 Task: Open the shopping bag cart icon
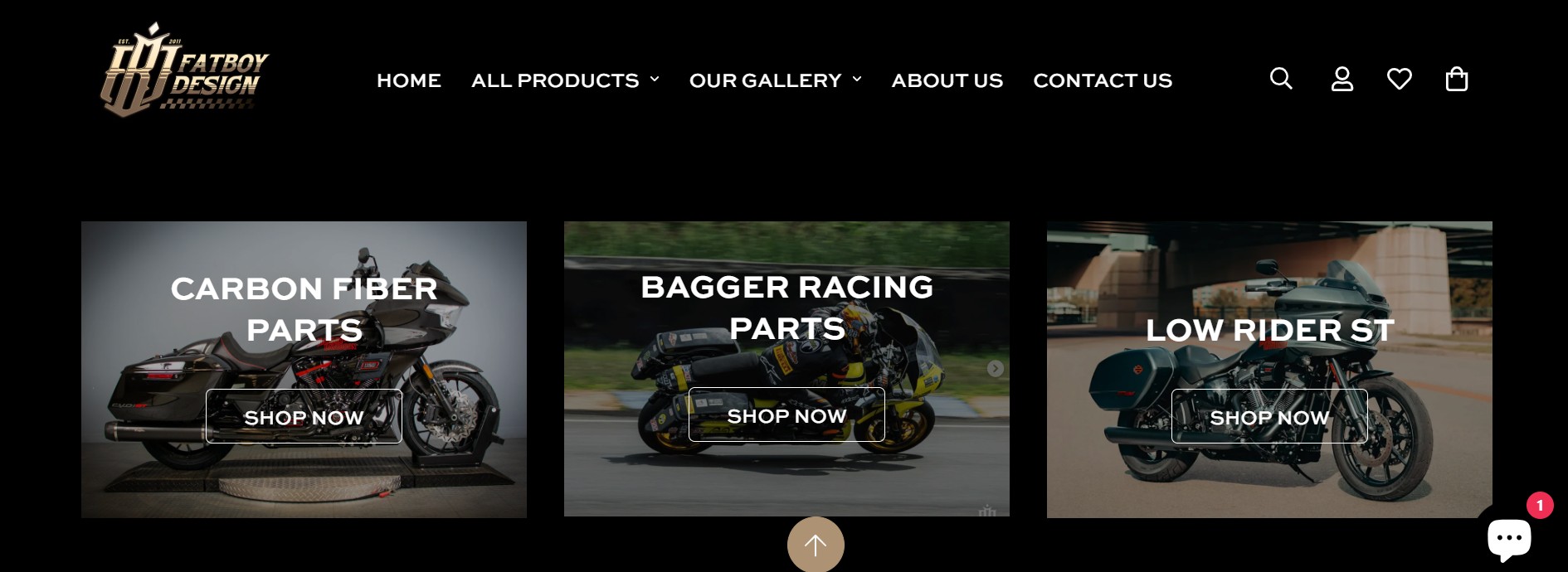click(x=1456, y=79)
